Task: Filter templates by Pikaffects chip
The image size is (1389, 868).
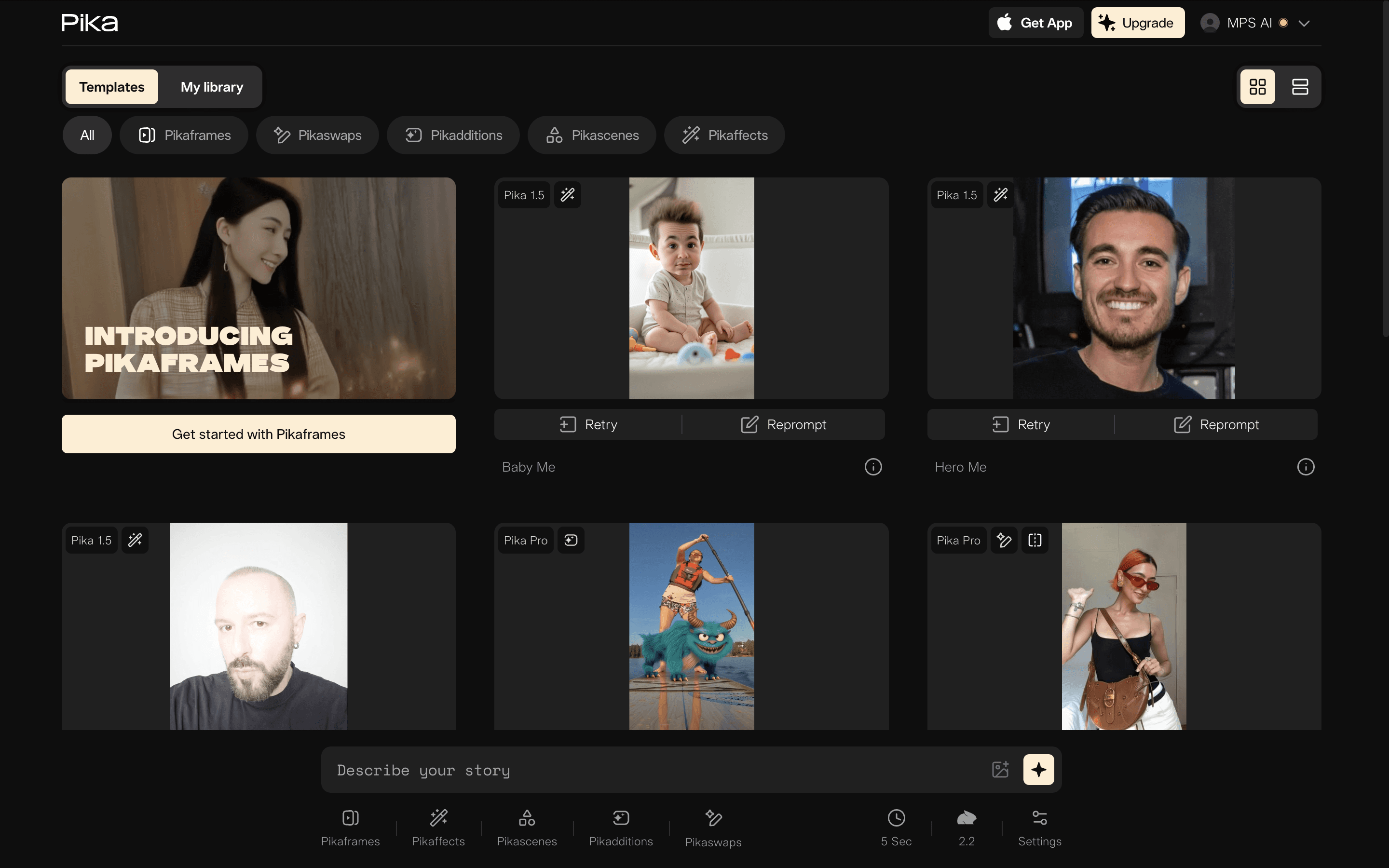Action: (724, 135)
